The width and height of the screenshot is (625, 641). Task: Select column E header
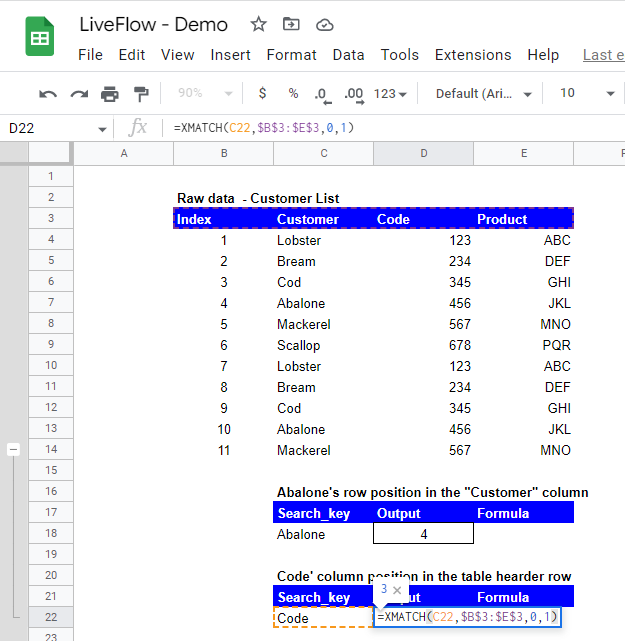(x=524, y=153)
